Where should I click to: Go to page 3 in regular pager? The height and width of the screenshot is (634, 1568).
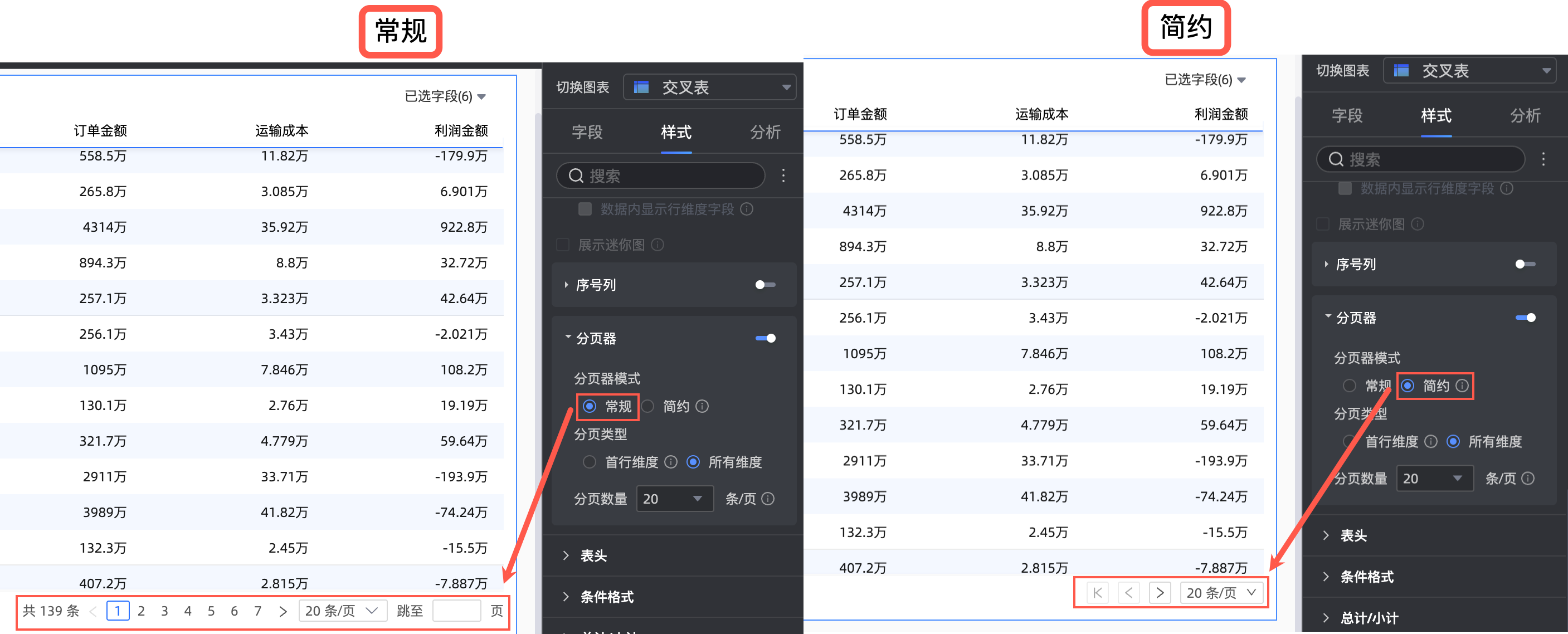164,611
